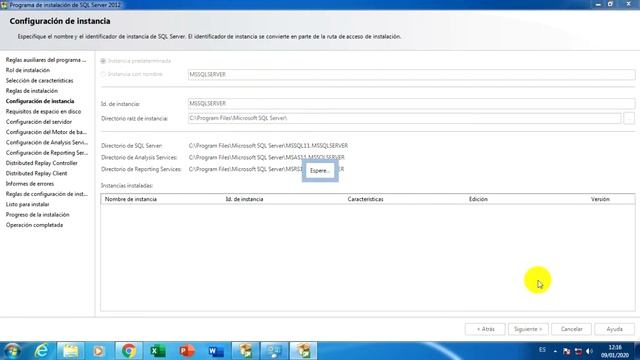Select Distributed Replay Client step
The width and height of the screenshot is (640, 360).
pos(36,173)
